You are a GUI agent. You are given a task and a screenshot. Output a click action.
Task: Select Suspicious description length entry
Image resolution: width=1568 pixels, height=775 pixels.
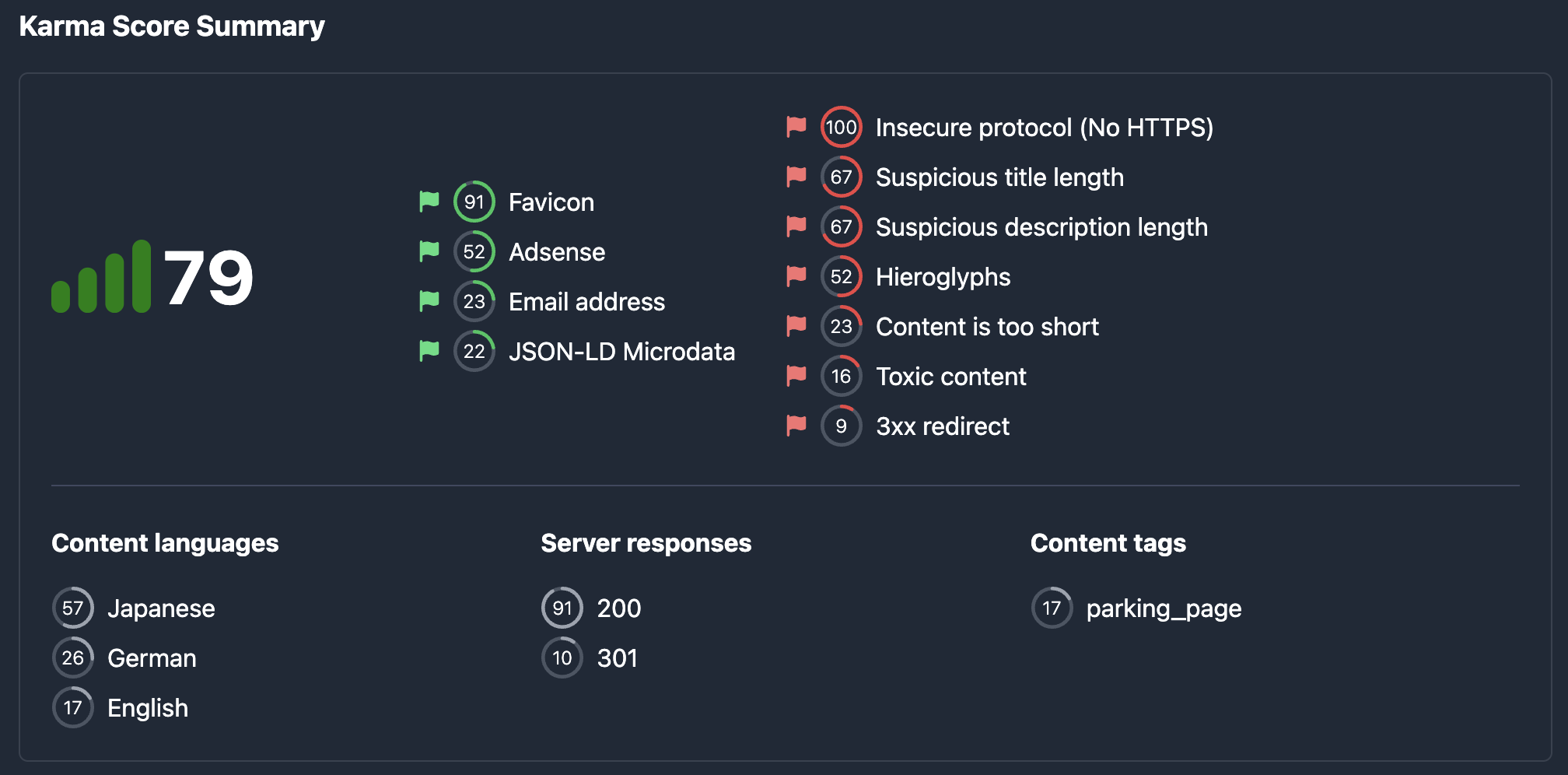coord(1041,227)
